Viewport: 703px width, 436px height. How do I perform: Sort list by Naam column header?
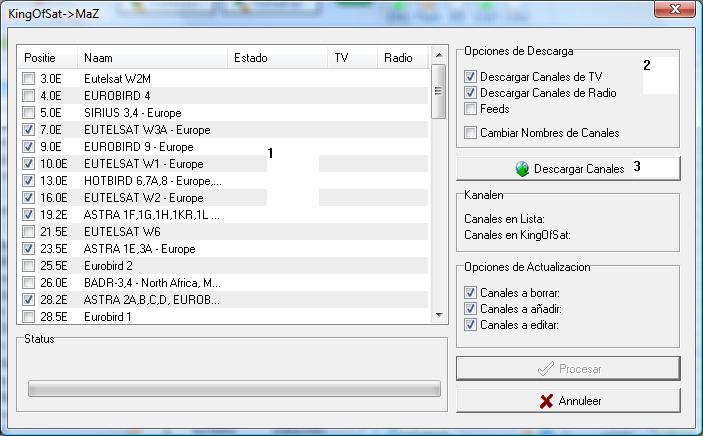click(152, 58)
